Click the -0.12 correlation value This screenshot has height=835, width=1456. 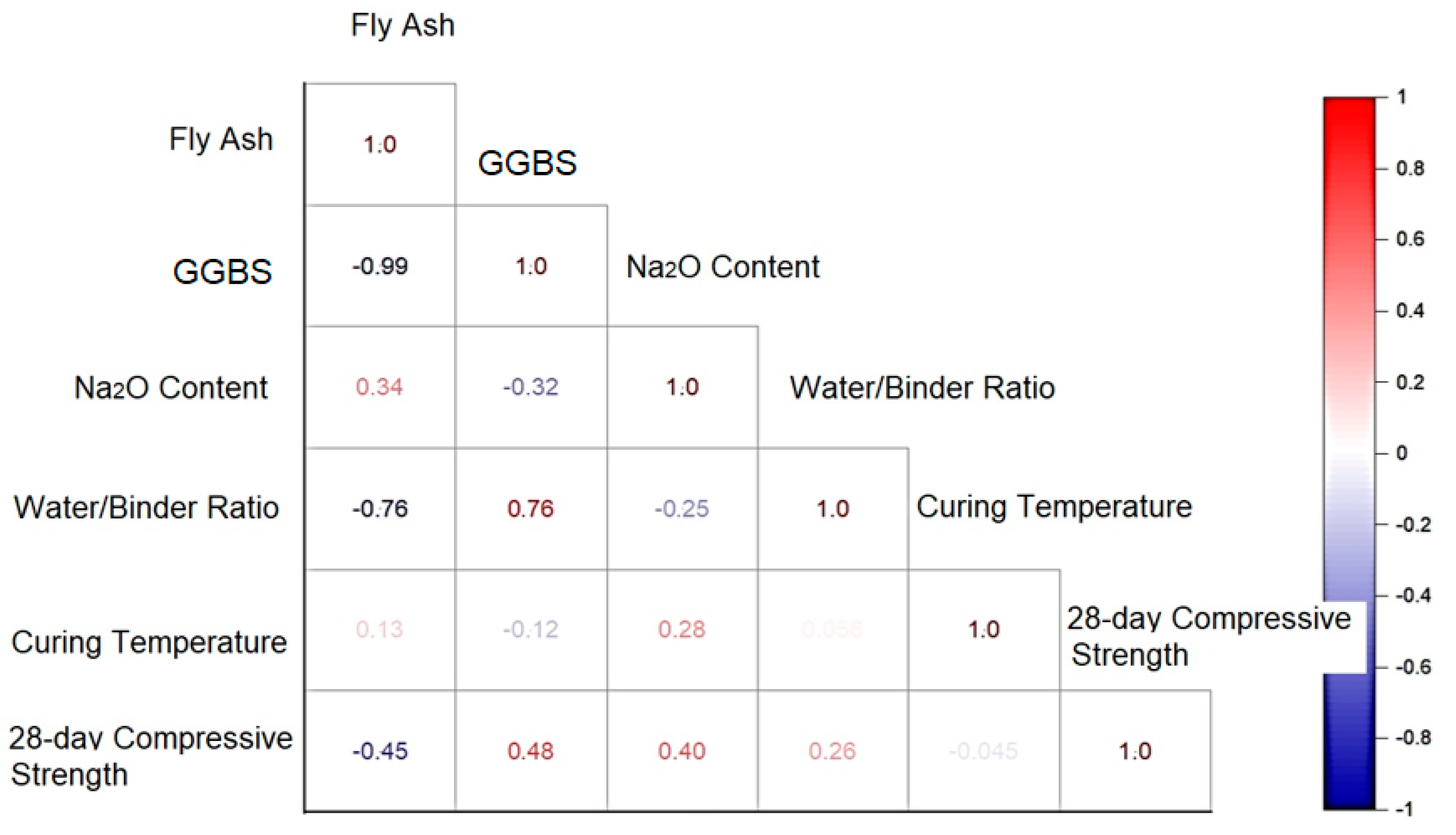coord(530,630)
